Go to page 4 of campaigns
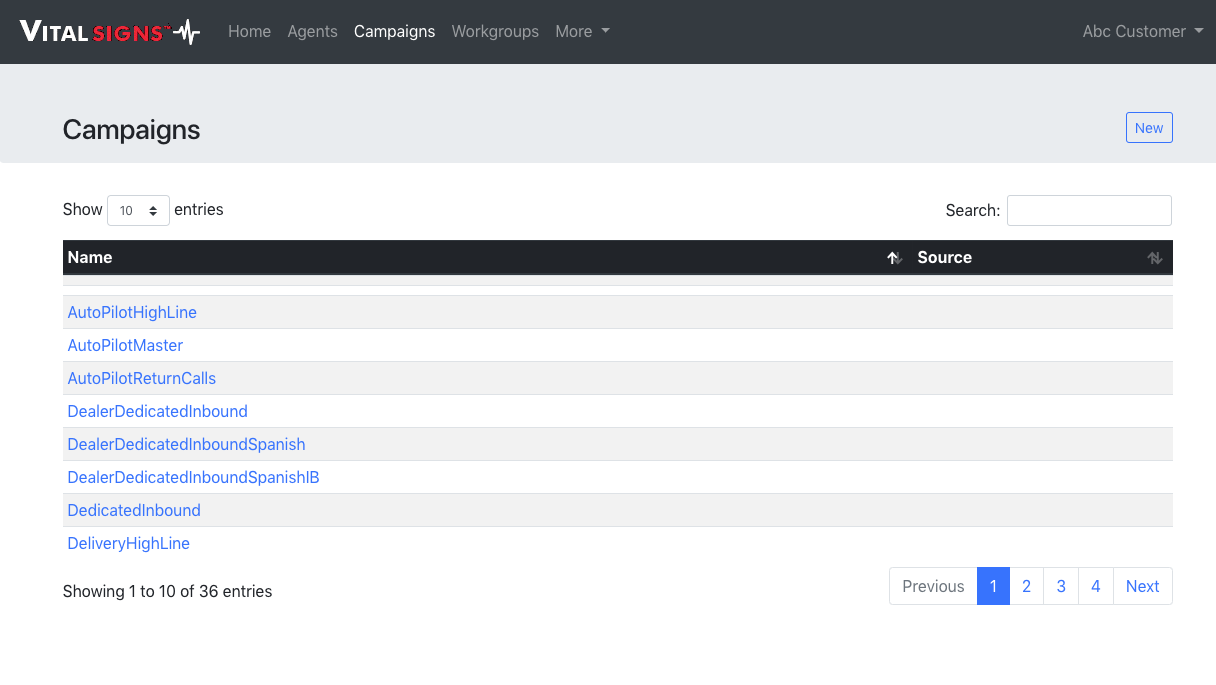 coord(1095,587)
